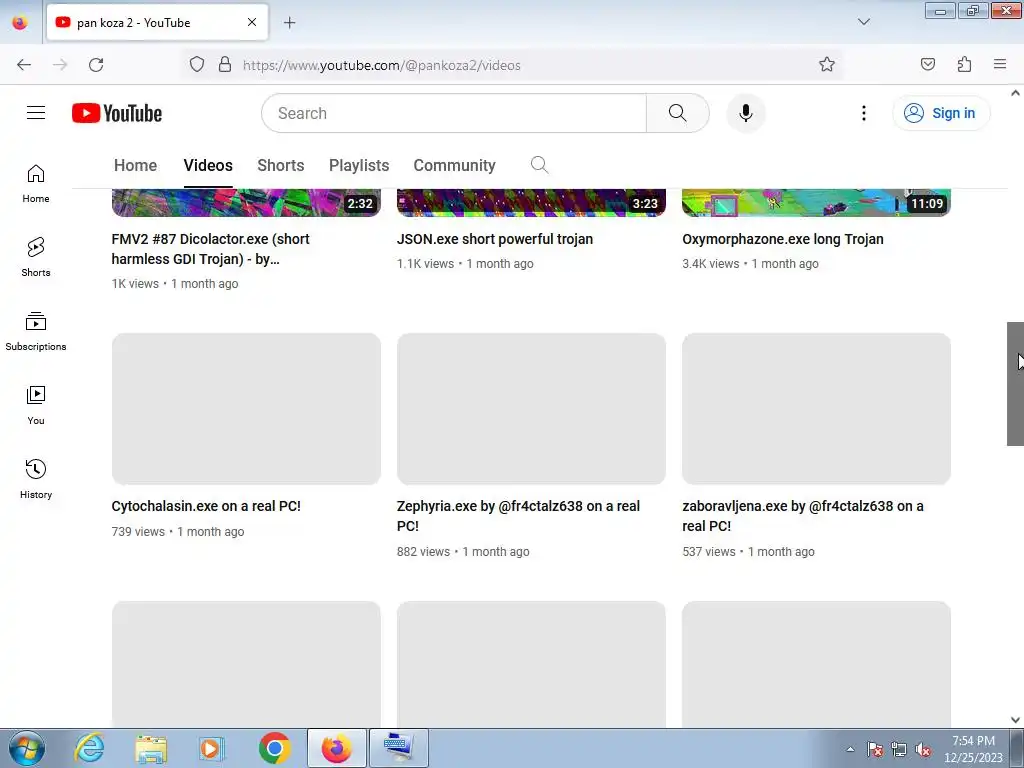Reload the page with the refresh icon

pos(96,65)
